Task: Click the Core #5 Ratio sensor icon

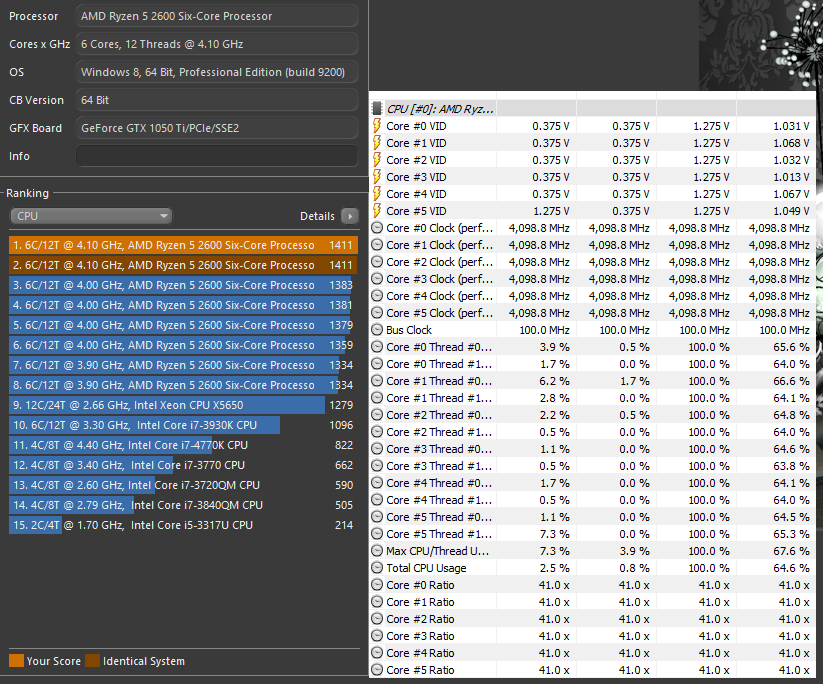Action: pos(377,670)
